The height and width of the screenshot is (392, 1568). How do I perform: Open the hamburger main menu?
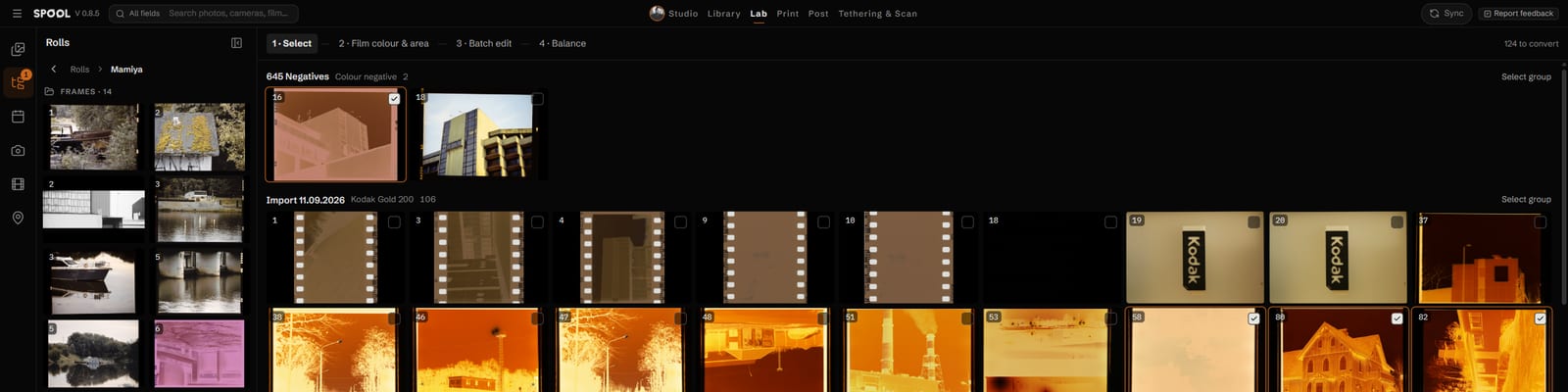pos(17,14)
